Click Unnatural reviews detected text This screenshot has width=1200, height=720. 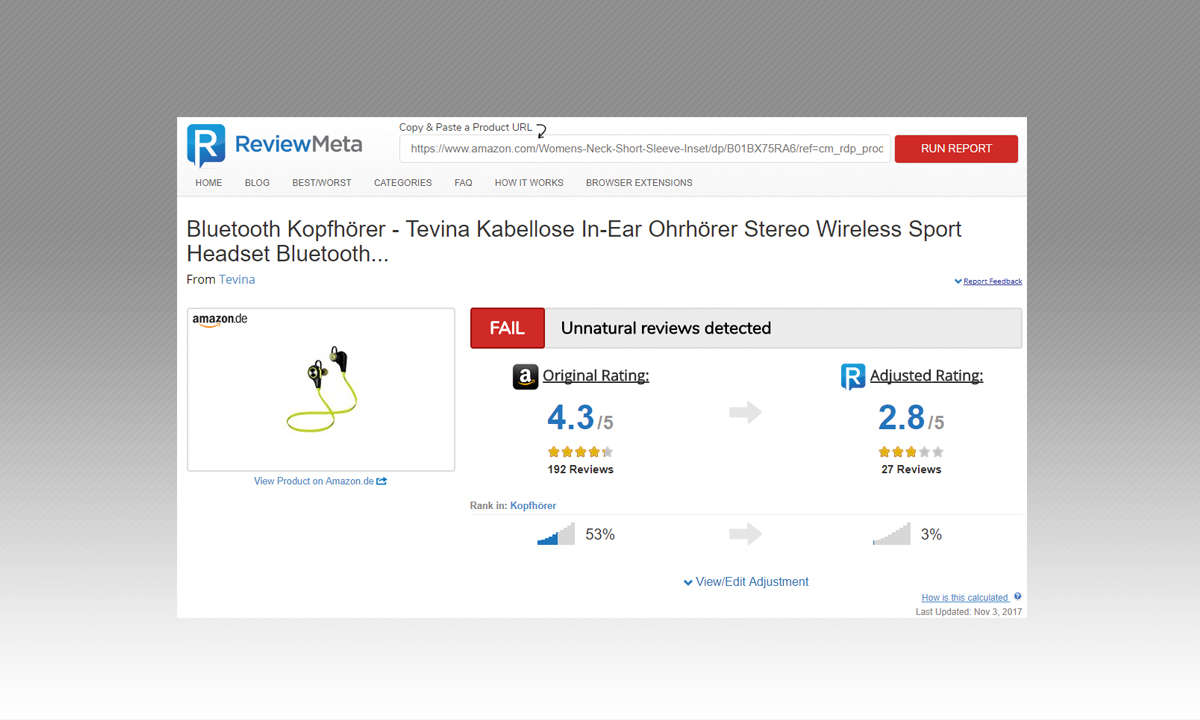click(666, 328)
